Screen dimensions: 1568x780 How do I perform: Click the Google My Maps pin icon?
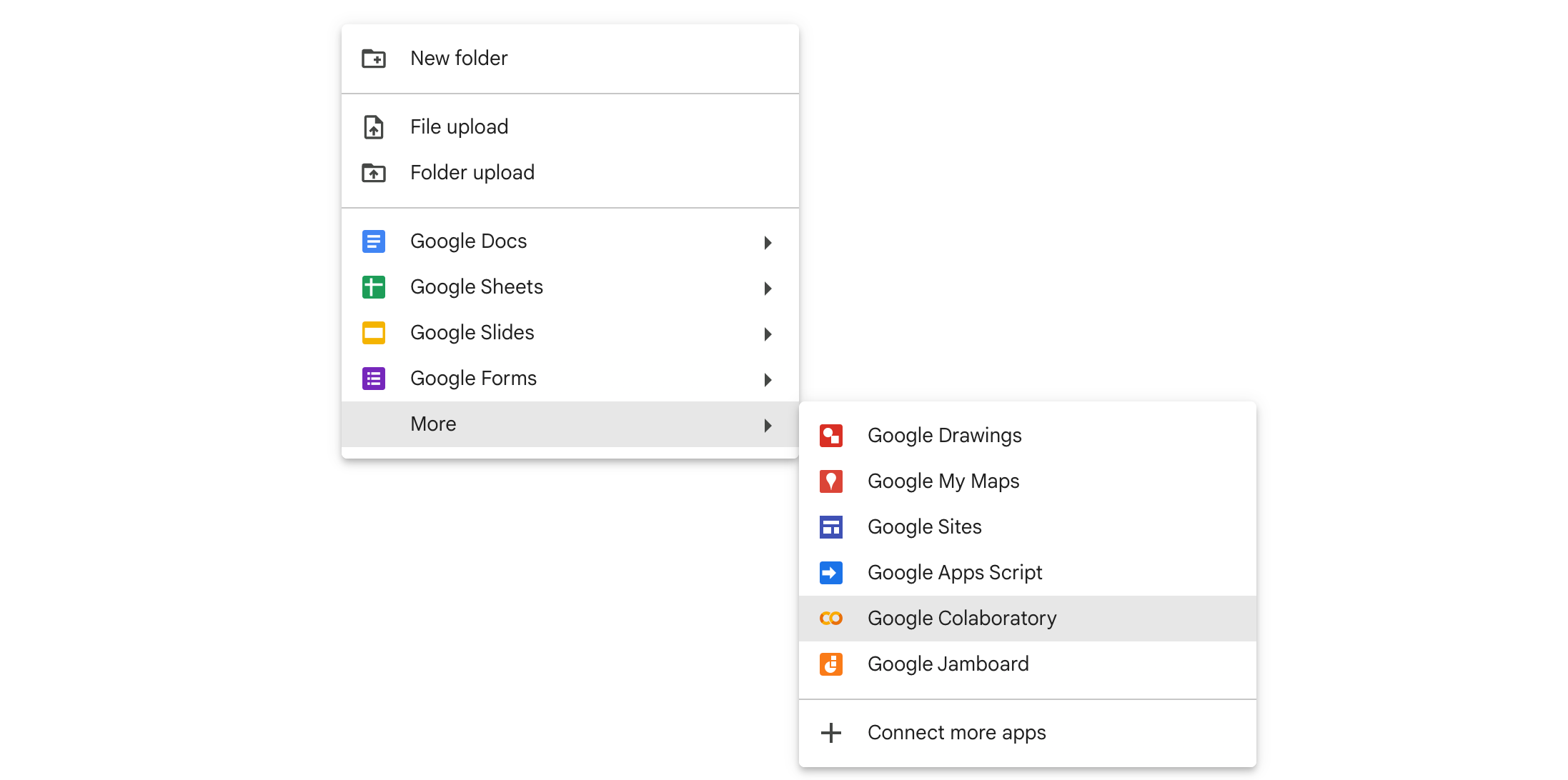[830, 481]
